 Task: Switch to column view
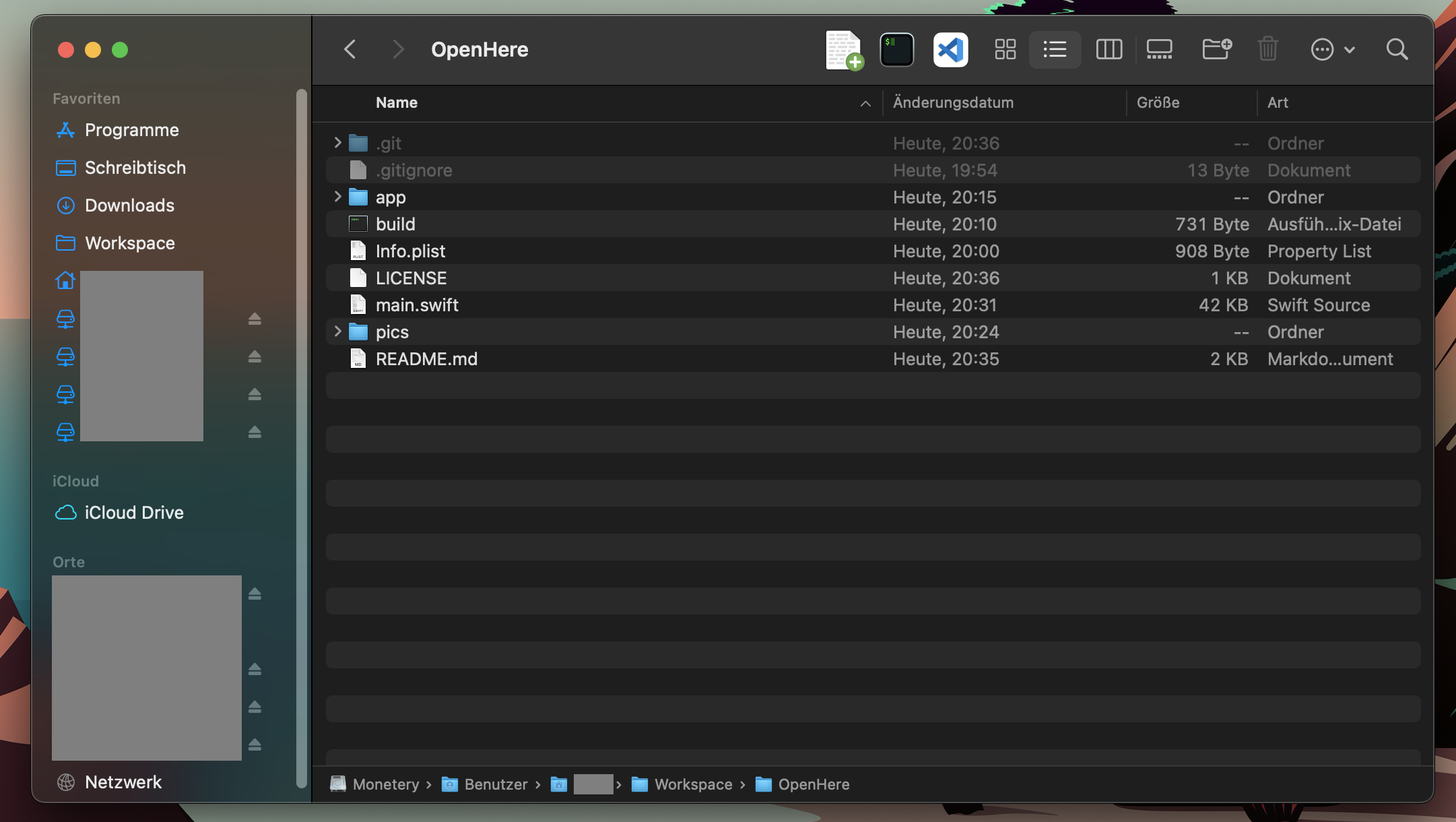(x=1108, y=50)
